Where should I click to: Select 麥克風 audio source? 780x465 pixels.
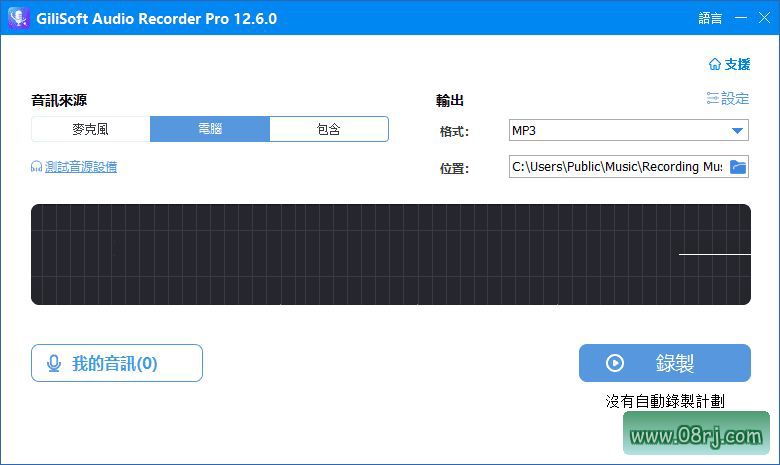click(x=91, y=129)
